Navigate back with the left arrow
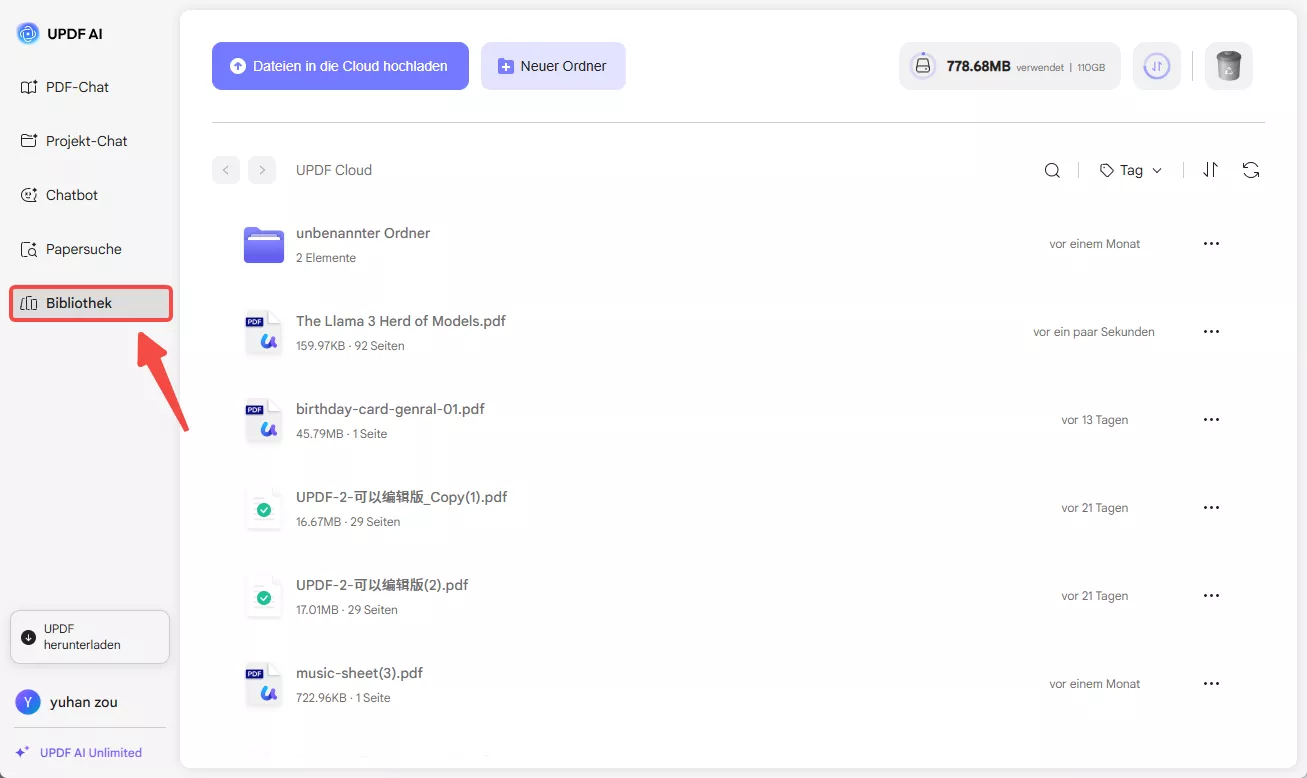 point(226,170)
